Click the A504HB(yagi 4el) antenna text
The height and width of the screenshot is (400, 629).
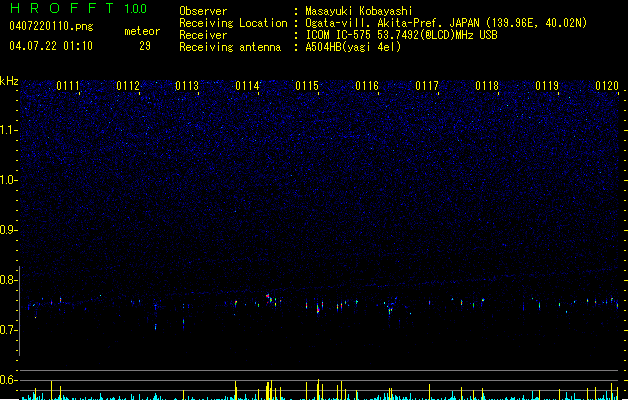coord(353,47)
